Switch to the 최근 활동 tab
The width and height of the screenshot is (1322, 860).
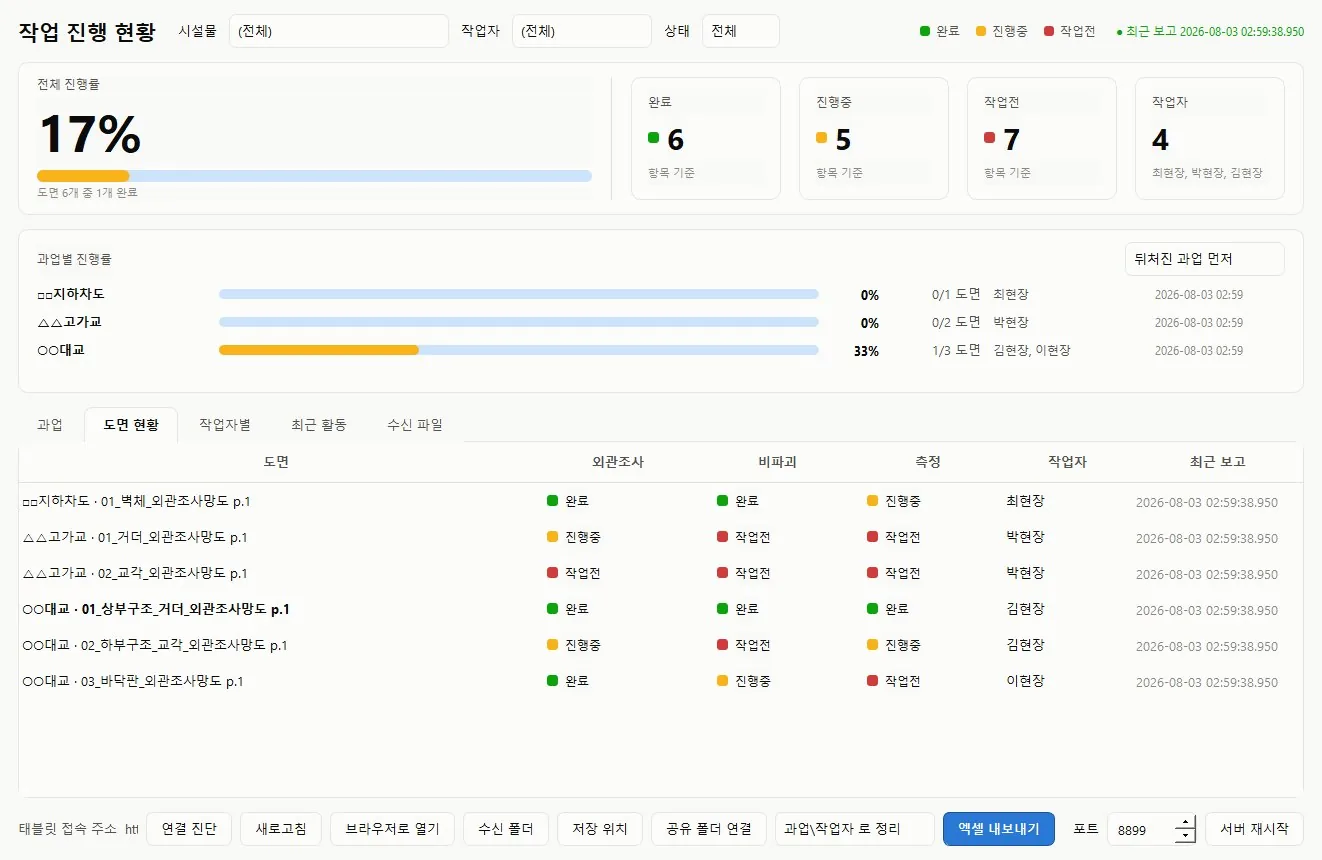[x=319, y=425]
